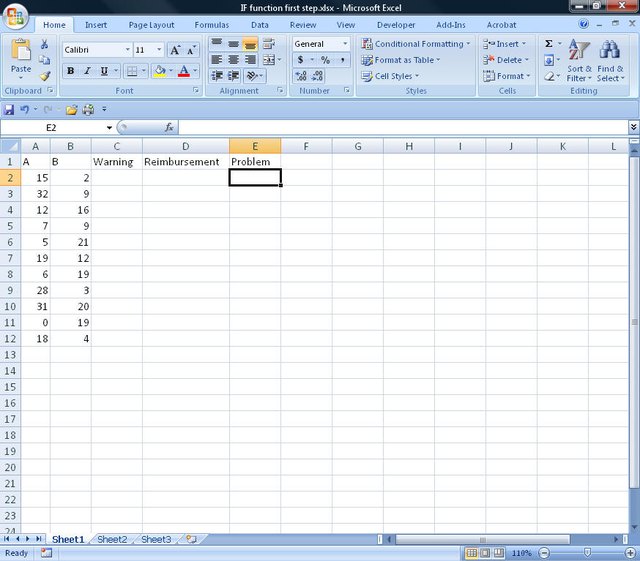Click the Office button
The image size is (640, 561).
15,16
